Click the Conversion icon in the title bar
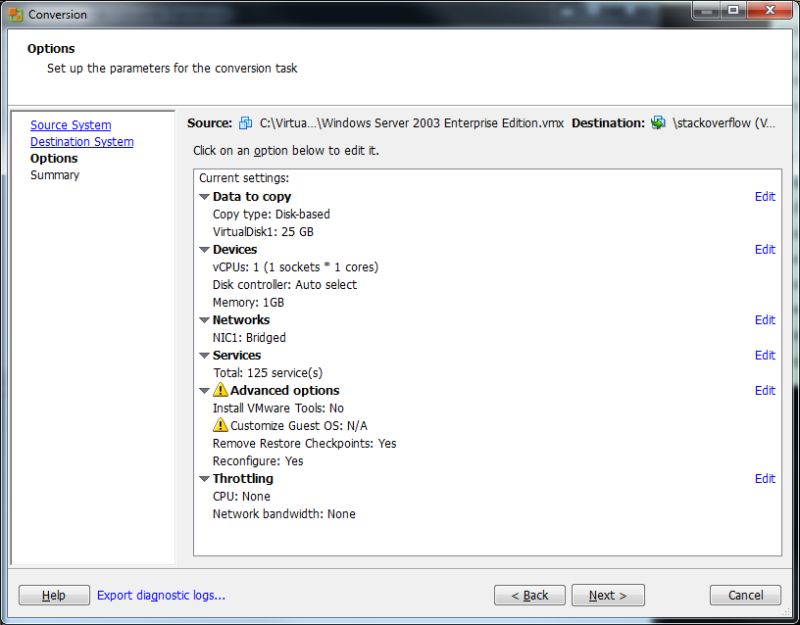Viewport: 800px width, 625px height. click(x=14, y=14)
